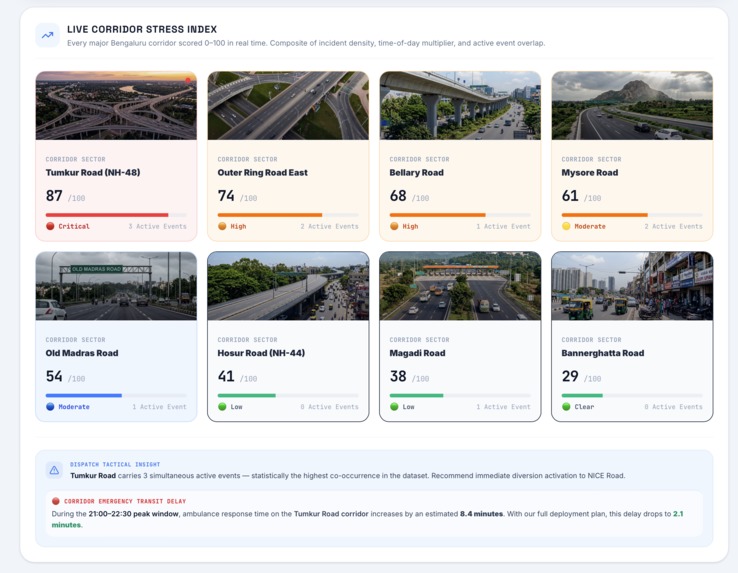
Task: Click the green Clear dot on Bannerghatta Road card
Action: (x=566, y=406)
